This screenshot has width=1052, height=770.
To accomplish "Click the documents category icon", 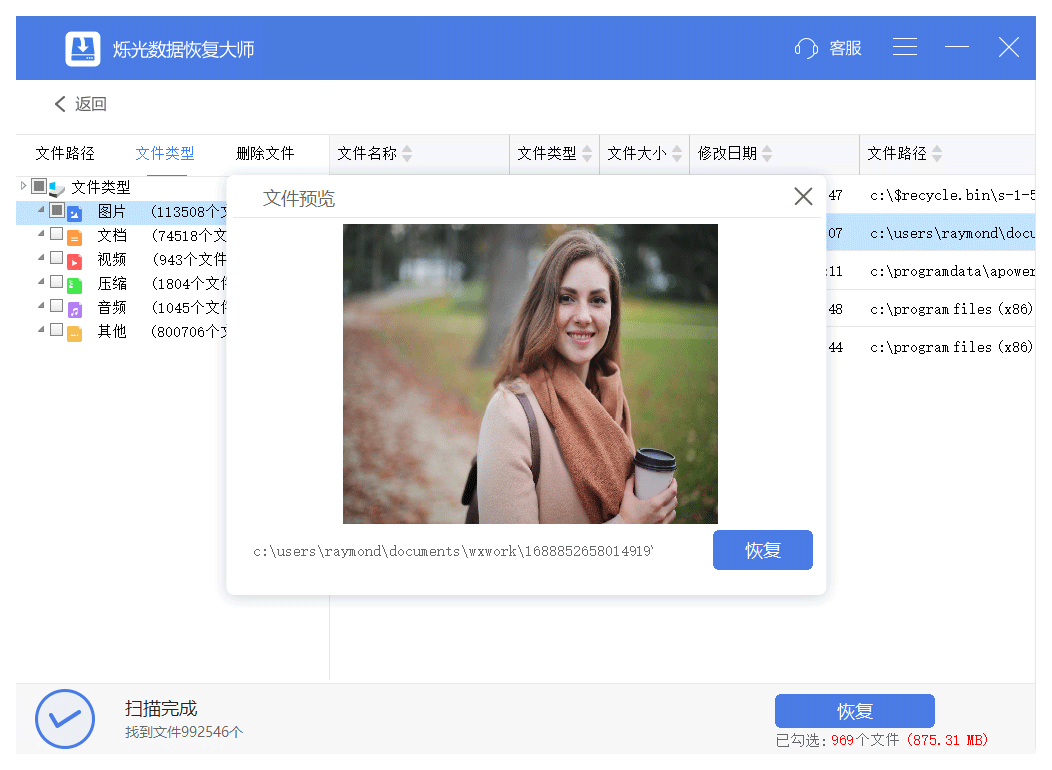I will point(74,237).
